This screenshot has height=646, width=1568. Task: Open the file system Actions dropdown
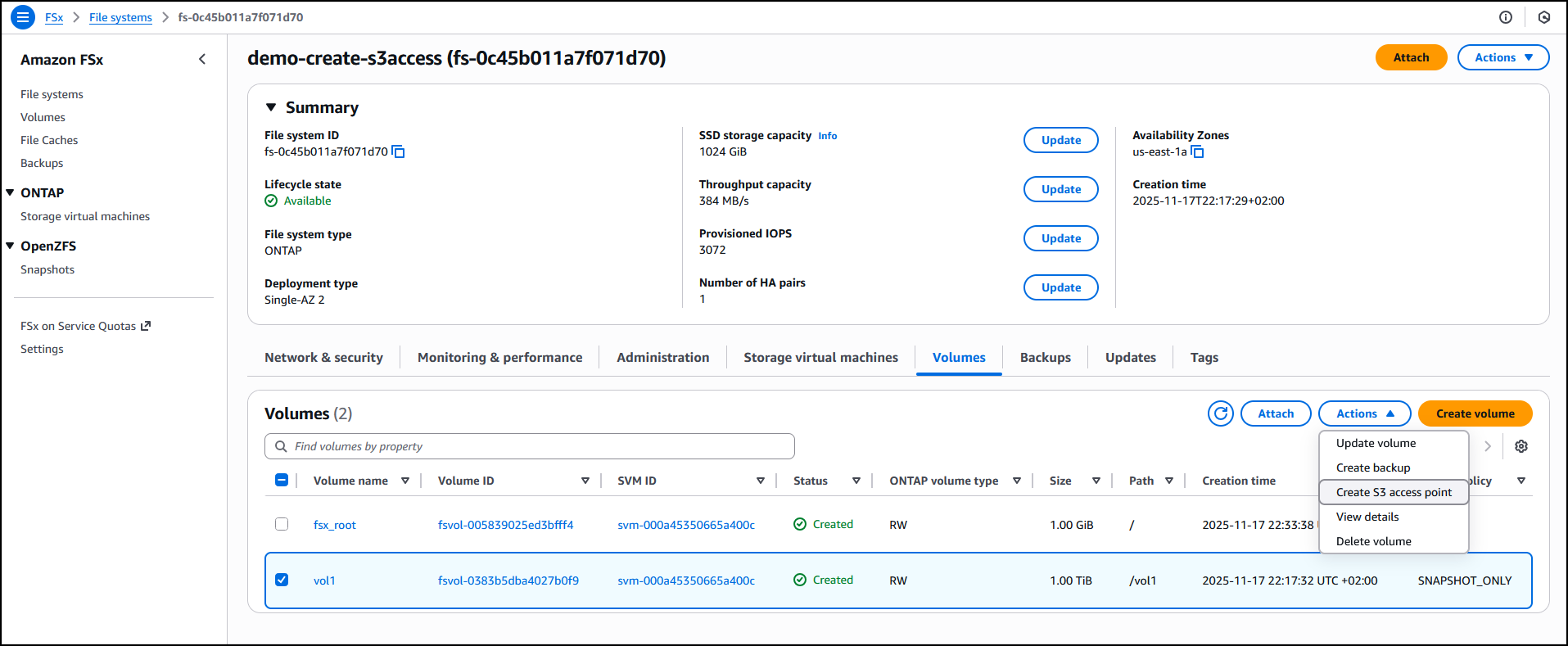(x=1502, y=57)
